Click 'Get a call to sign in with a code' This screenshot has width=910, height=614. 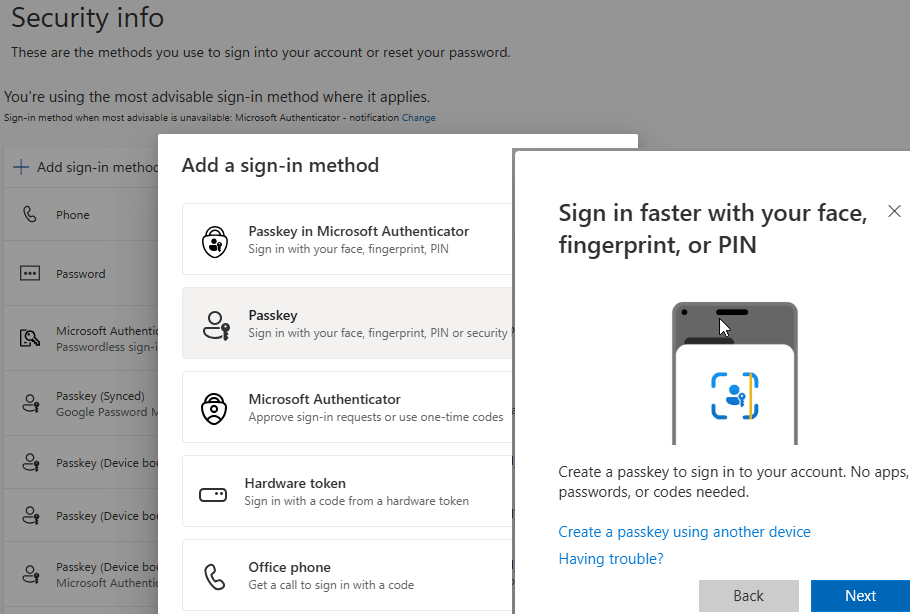click(331, 585)
